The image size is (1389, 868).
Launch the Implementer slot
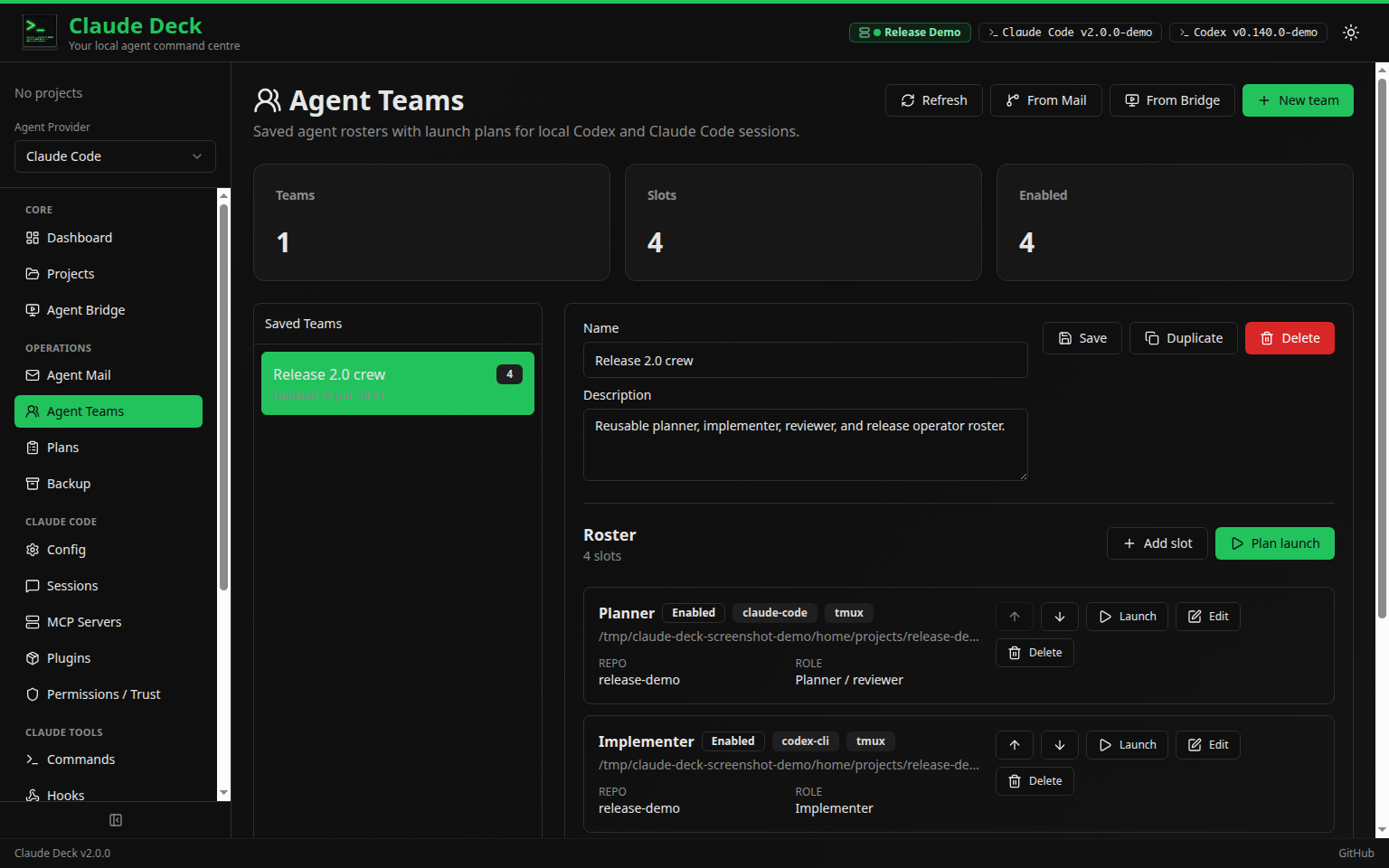1127,745
